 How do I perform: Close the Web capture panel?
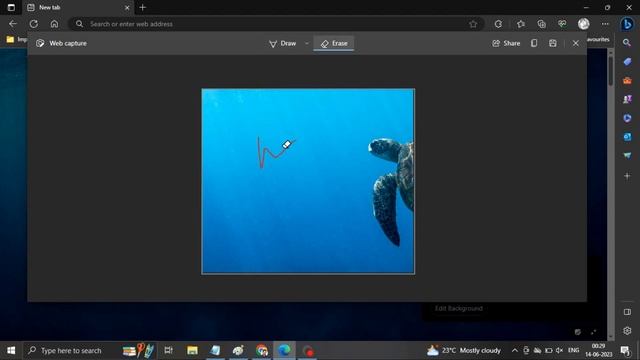[x=576, y=43]
